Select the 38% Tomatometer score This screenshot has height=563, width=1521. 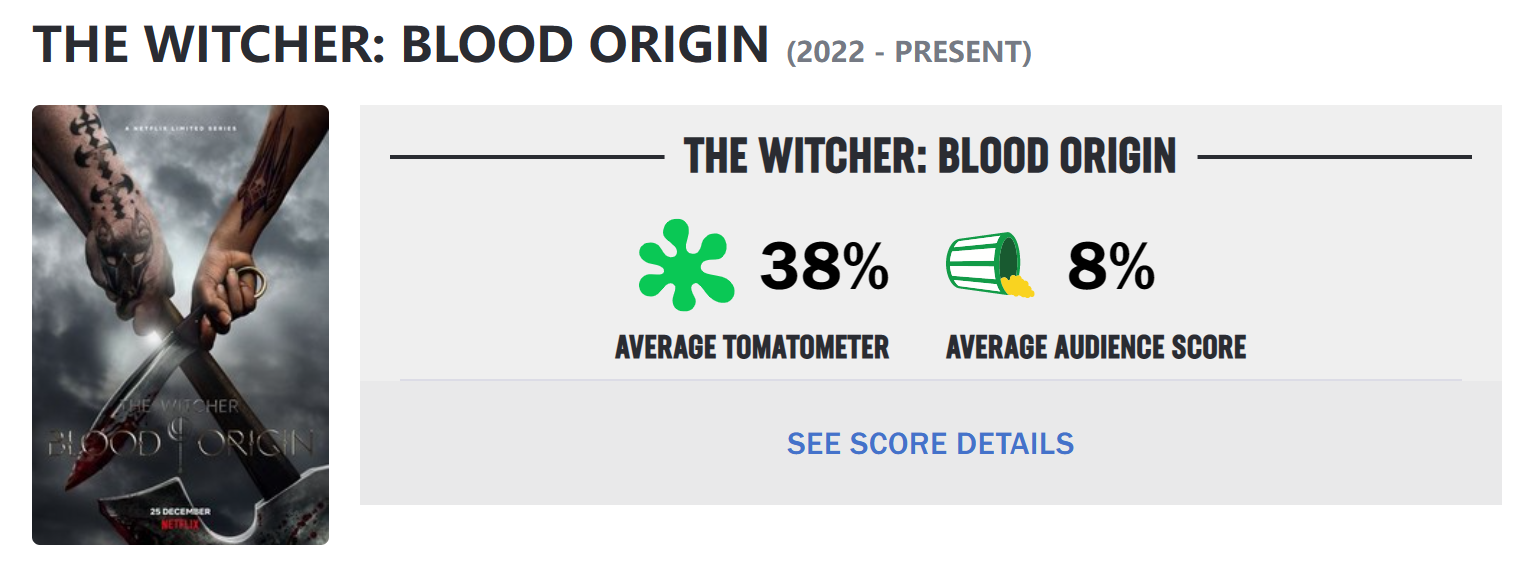tap(824, 267)
